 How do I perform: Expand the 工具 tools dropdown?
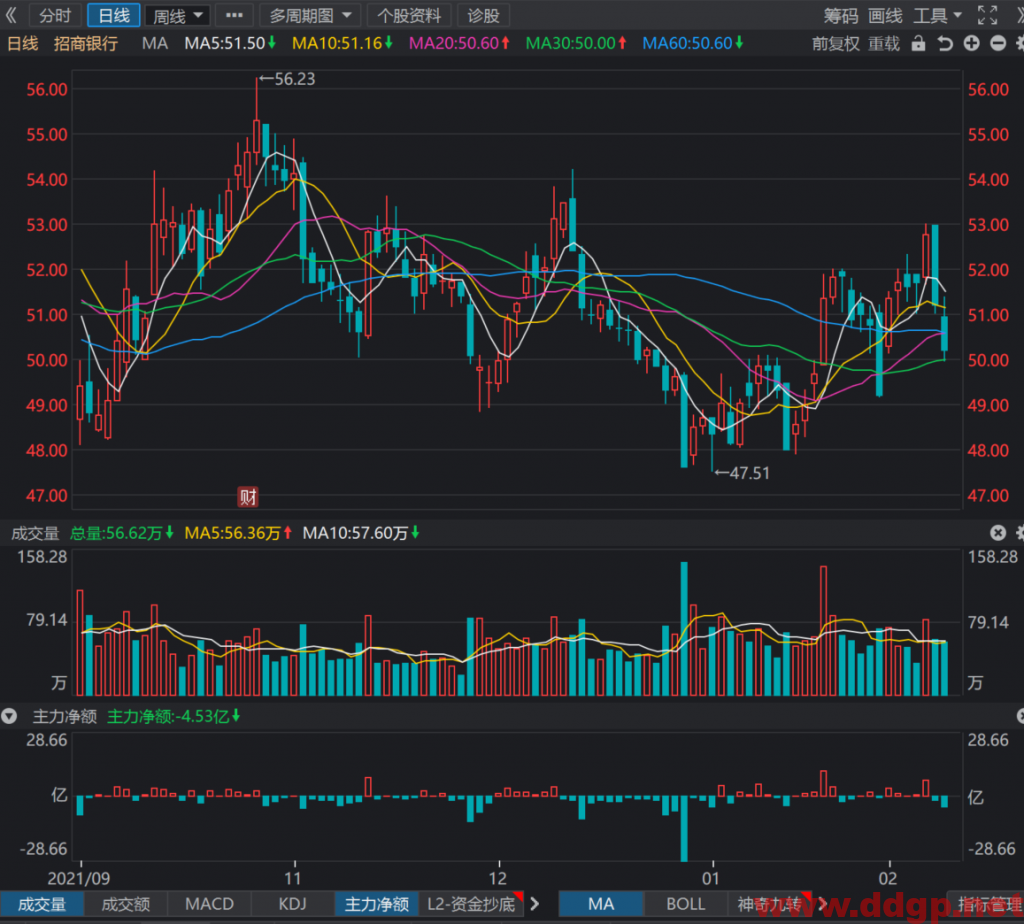(x=937, y=15)
